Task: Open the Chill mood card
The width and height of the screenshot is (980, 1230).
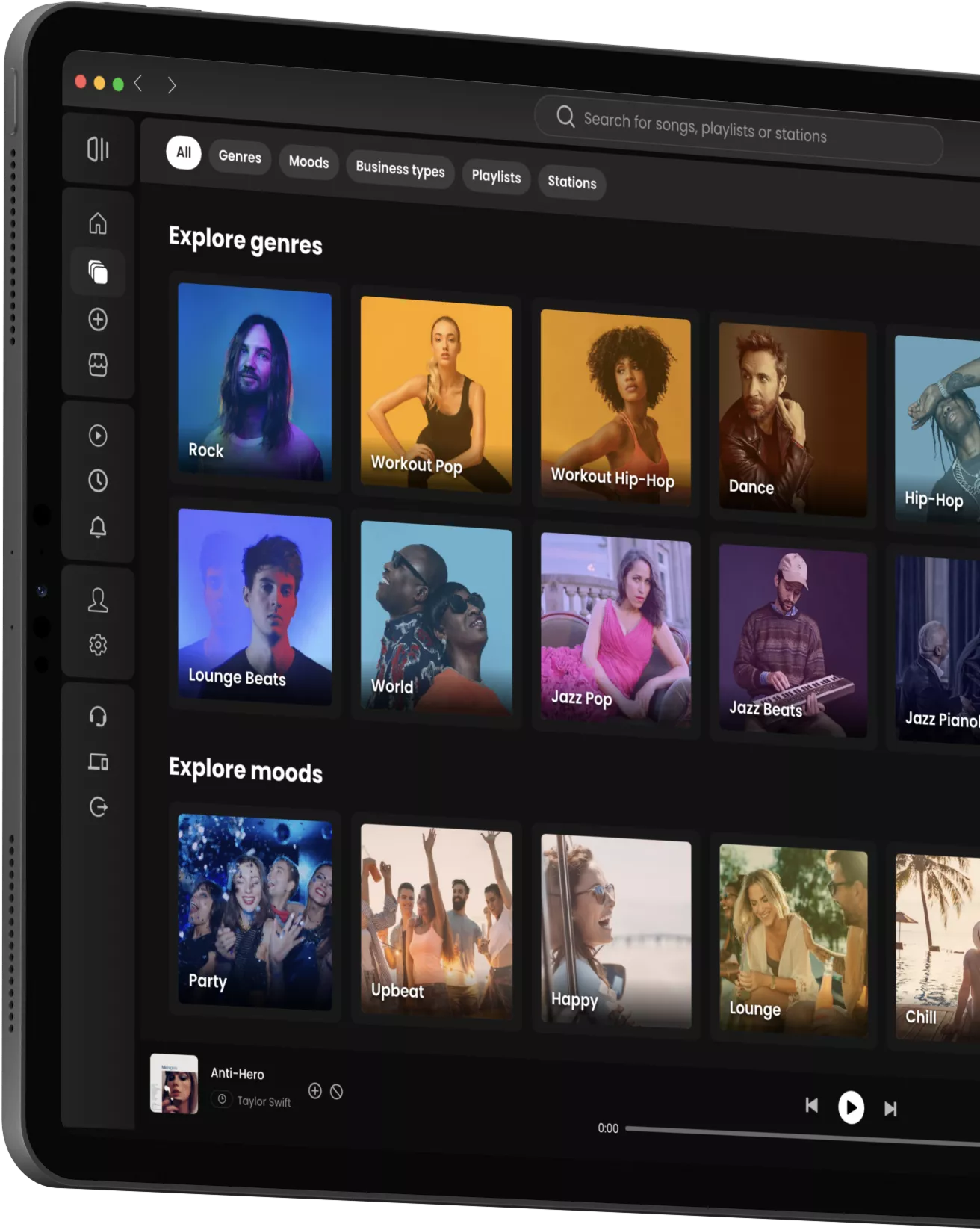Action: point(937,948)
